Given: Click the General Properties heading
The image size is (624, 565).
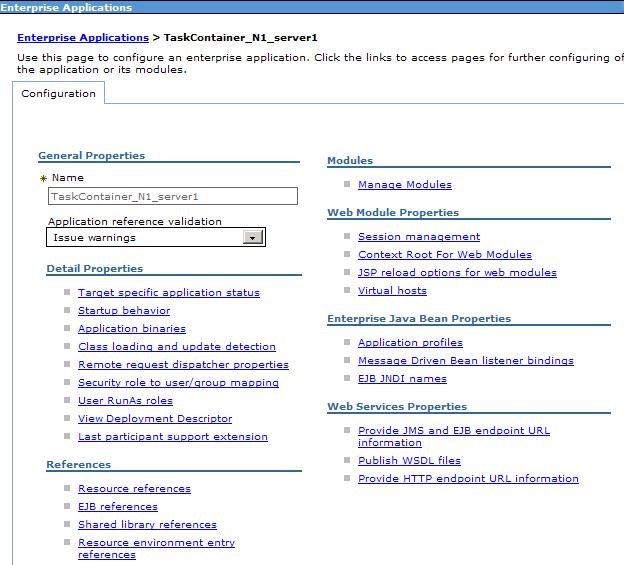Looking at the screenshot, I should pyautogui.click(x=92, y=156).
